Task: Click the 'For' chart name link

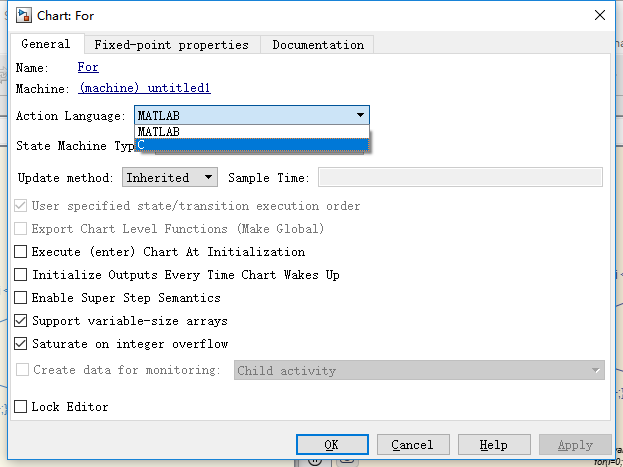Action: 88,68
